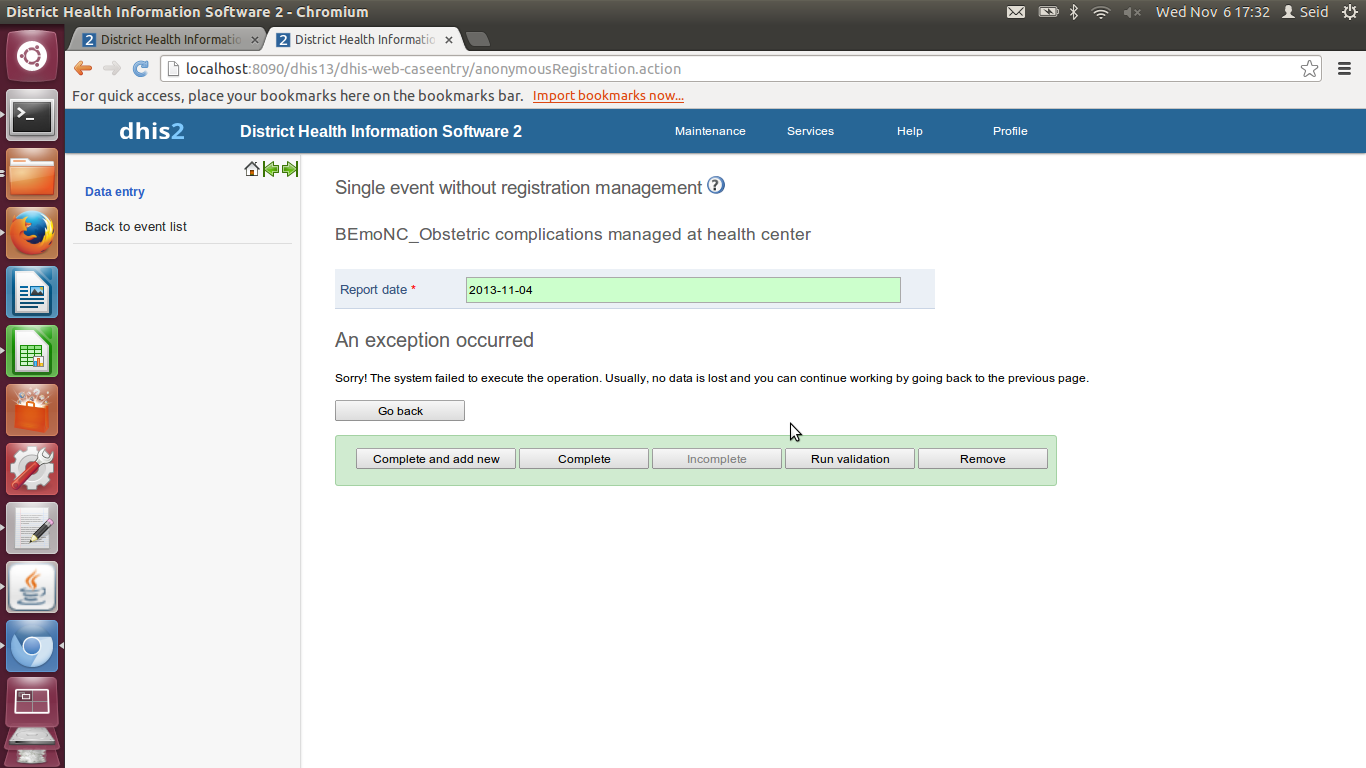Image resolution: width=1366 pixels, height=768 pixels.
Task: Go back using the browser back arrow
Action: (83, 69)
